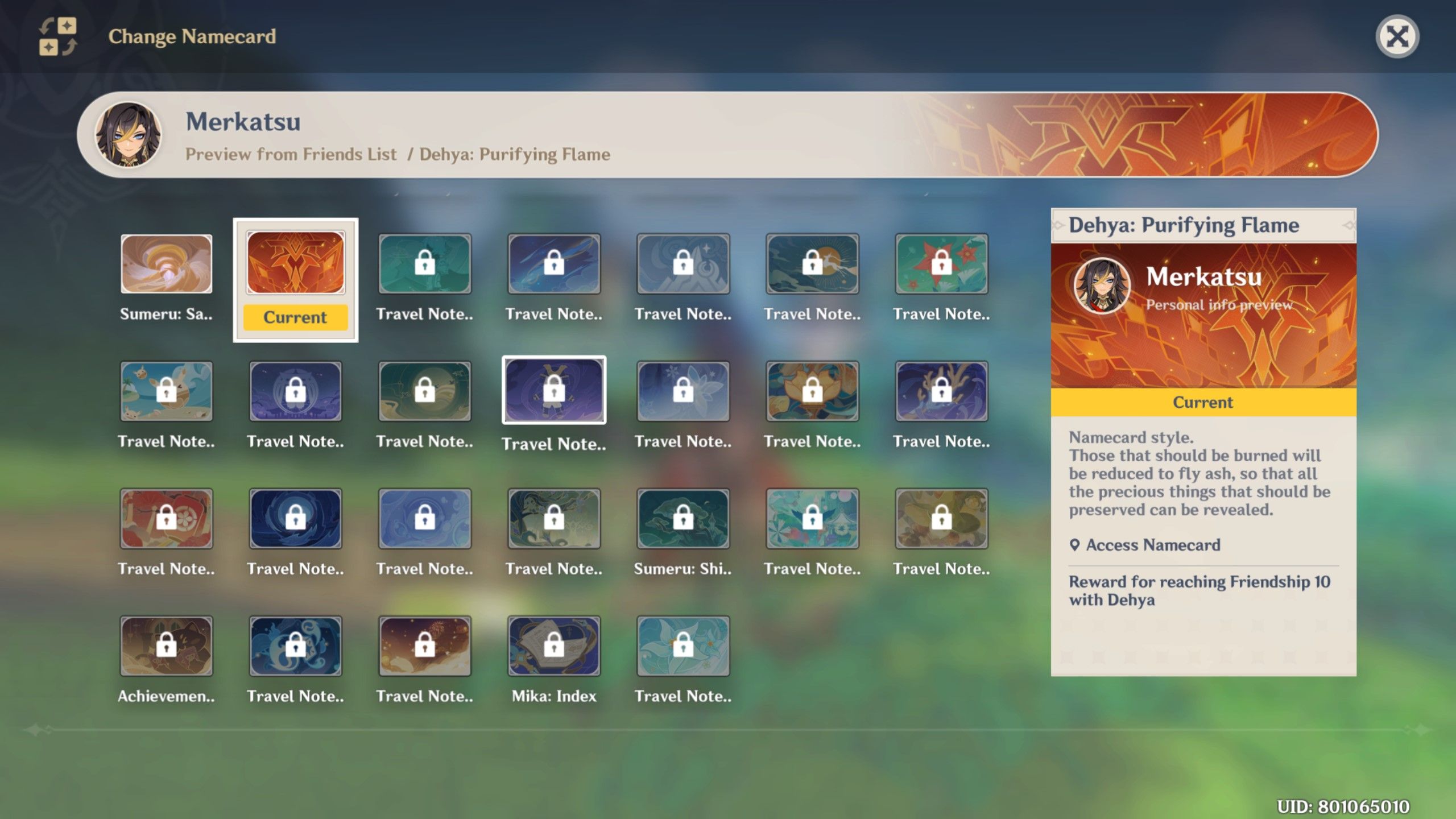Click the avatar in Personal info preview
1456x819 pixels.
(1101, 286)
